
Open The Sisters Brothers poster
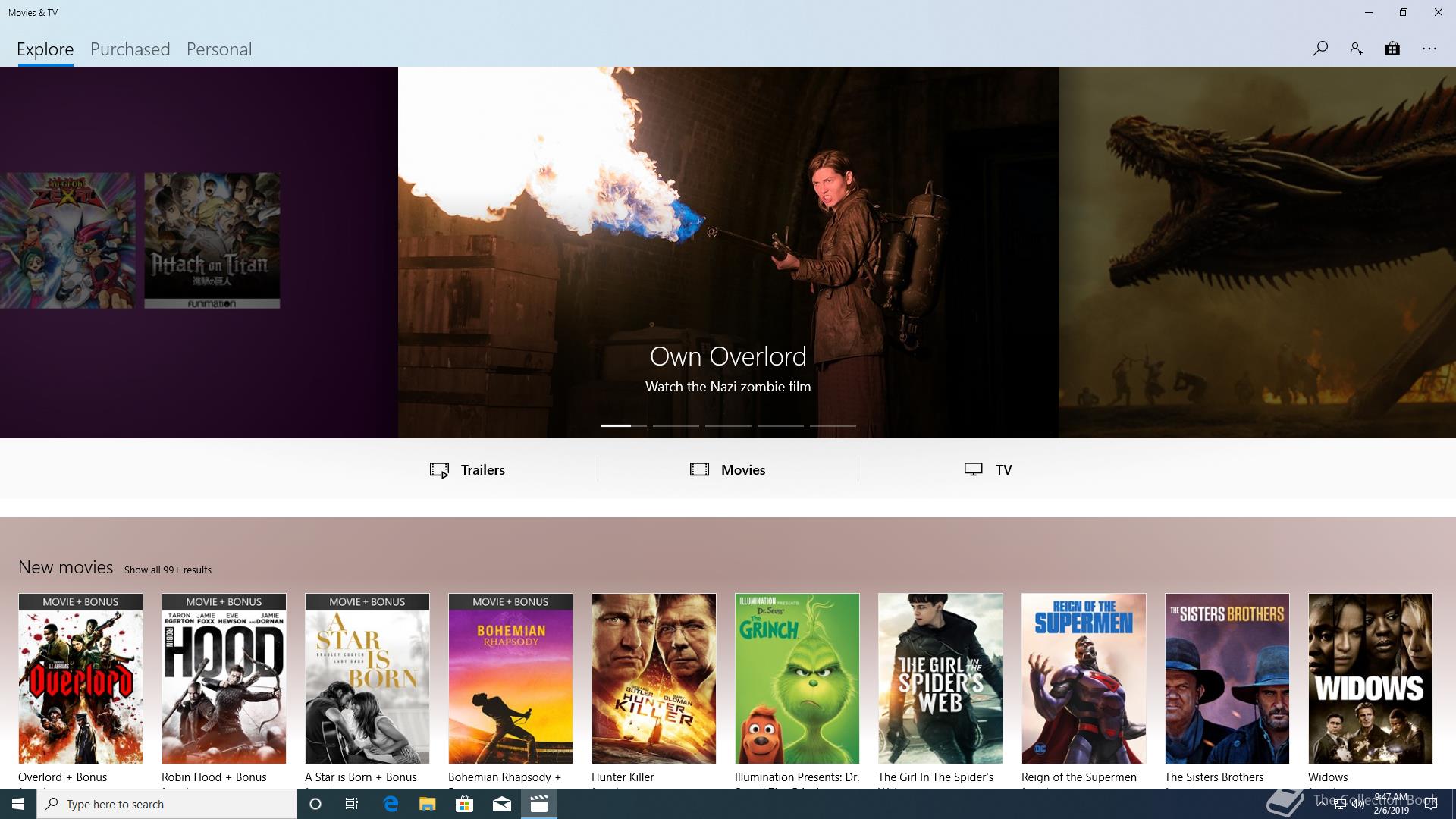[x=1227, y=679]
